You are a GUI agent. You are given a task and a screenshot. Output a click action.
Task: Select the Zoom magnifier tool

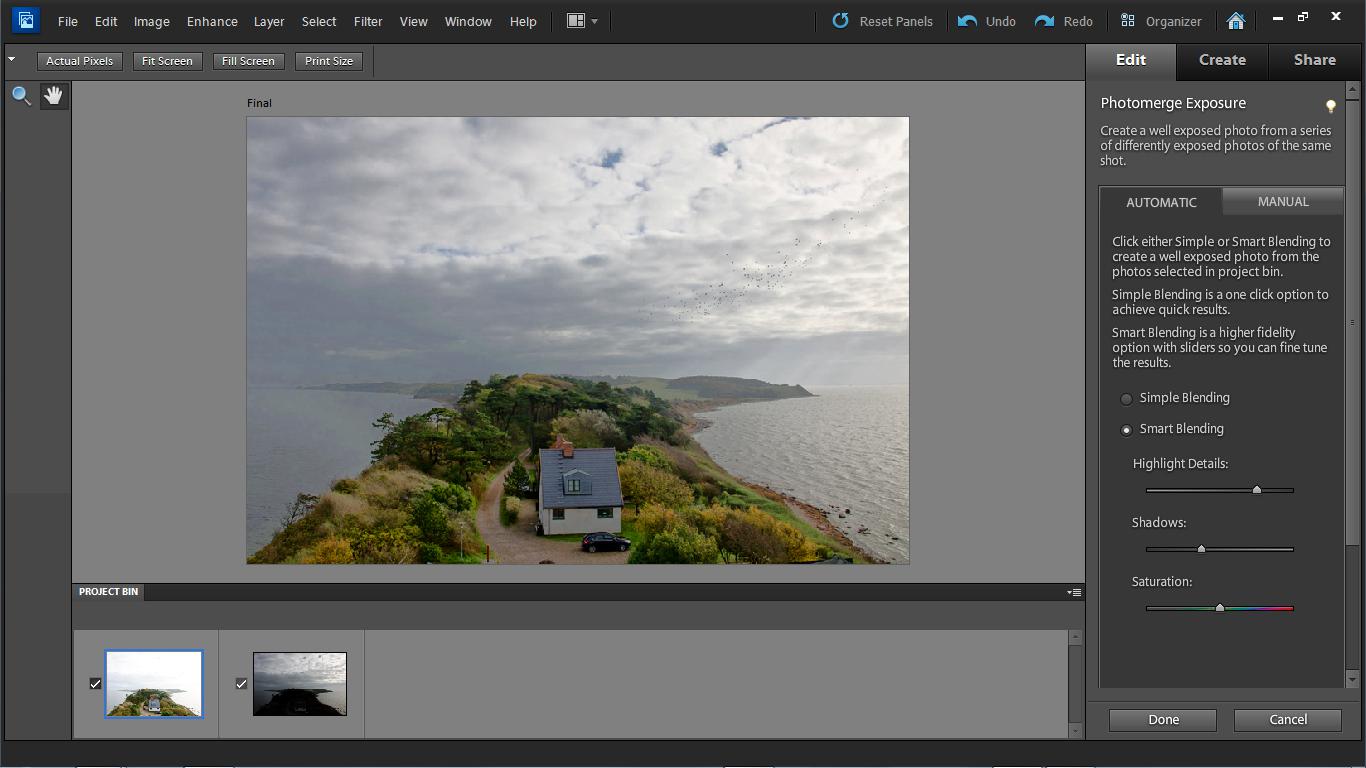[x=21, y=96]
